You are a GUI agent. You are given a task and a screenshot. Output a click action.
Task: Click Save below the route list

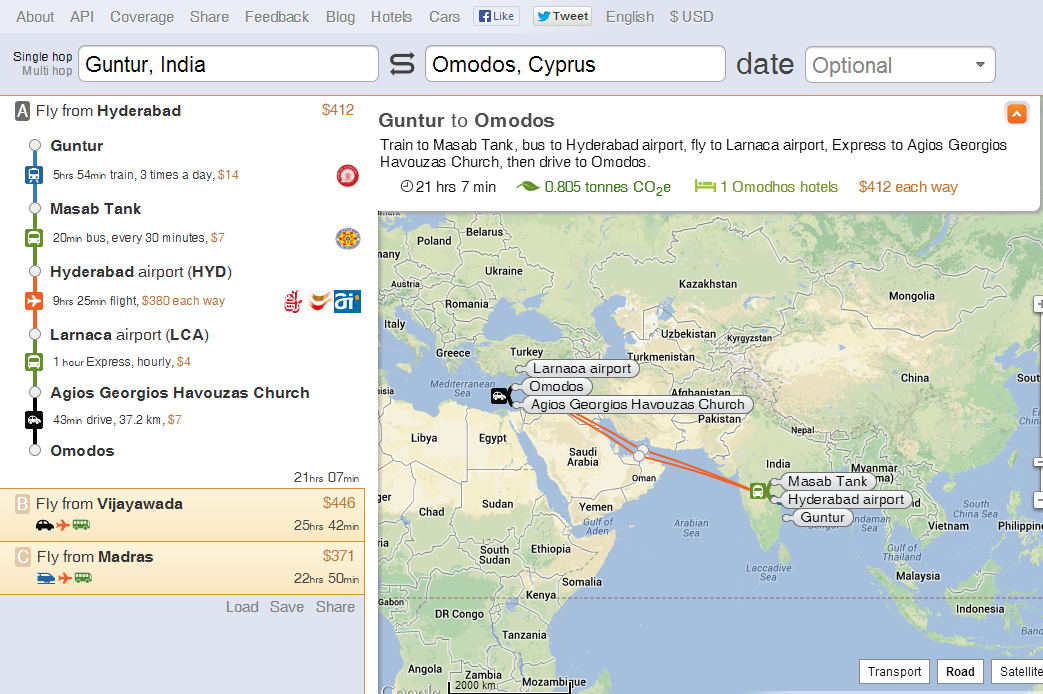287,607
